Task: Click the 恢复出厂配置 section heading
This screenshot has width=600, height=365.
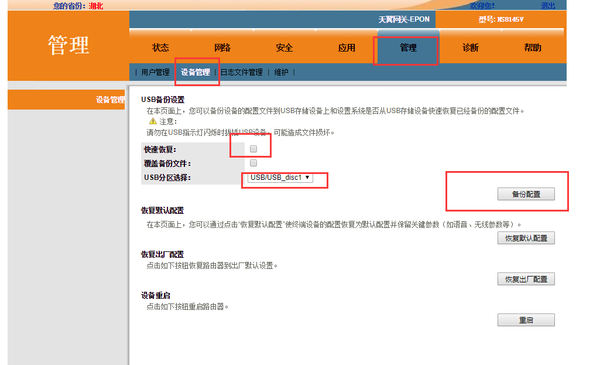Action: point(162,254)
